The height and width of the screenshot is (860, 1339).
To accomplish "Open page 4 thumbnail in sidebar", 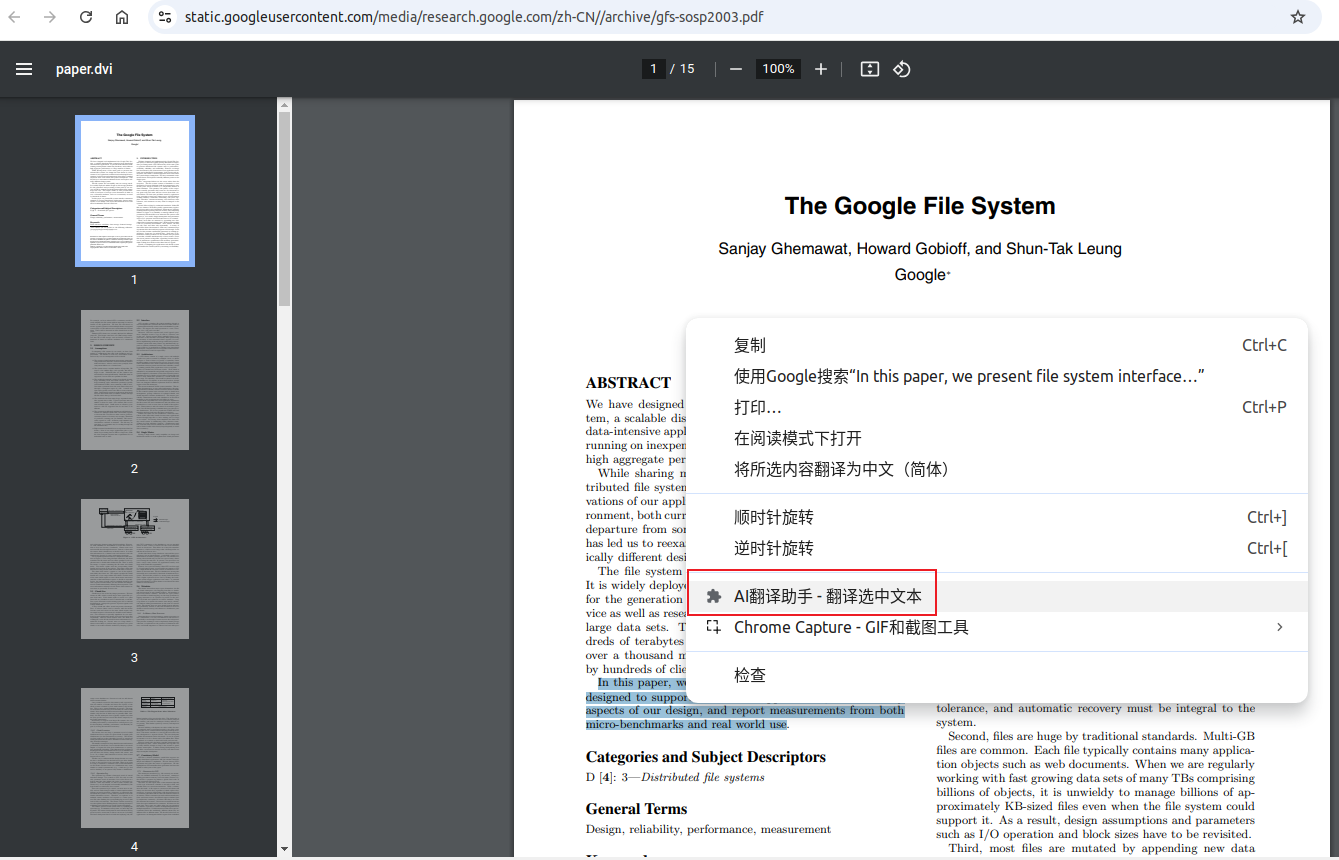I will 135,758.
